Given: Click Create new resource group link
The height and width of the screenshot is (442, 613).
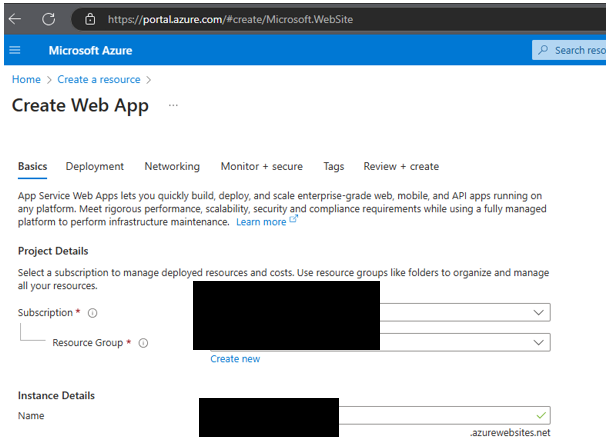Looking at the screenshot, I should pyautogui.click(x=235, y=359).
